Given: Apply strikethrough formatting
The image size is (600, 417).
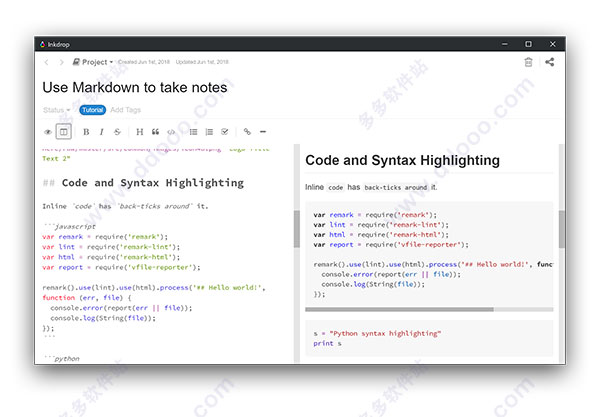Looking at the screenshot, I should click(117, 132).
